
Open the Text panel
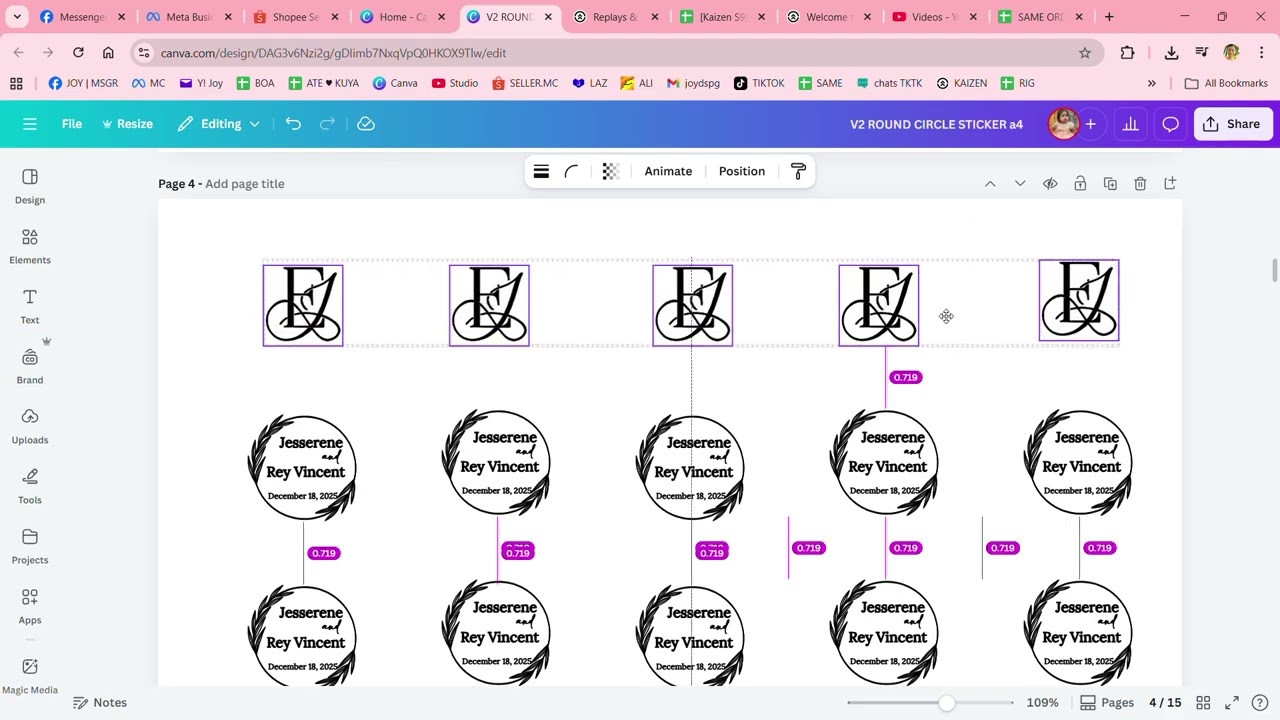pos(30,306)
